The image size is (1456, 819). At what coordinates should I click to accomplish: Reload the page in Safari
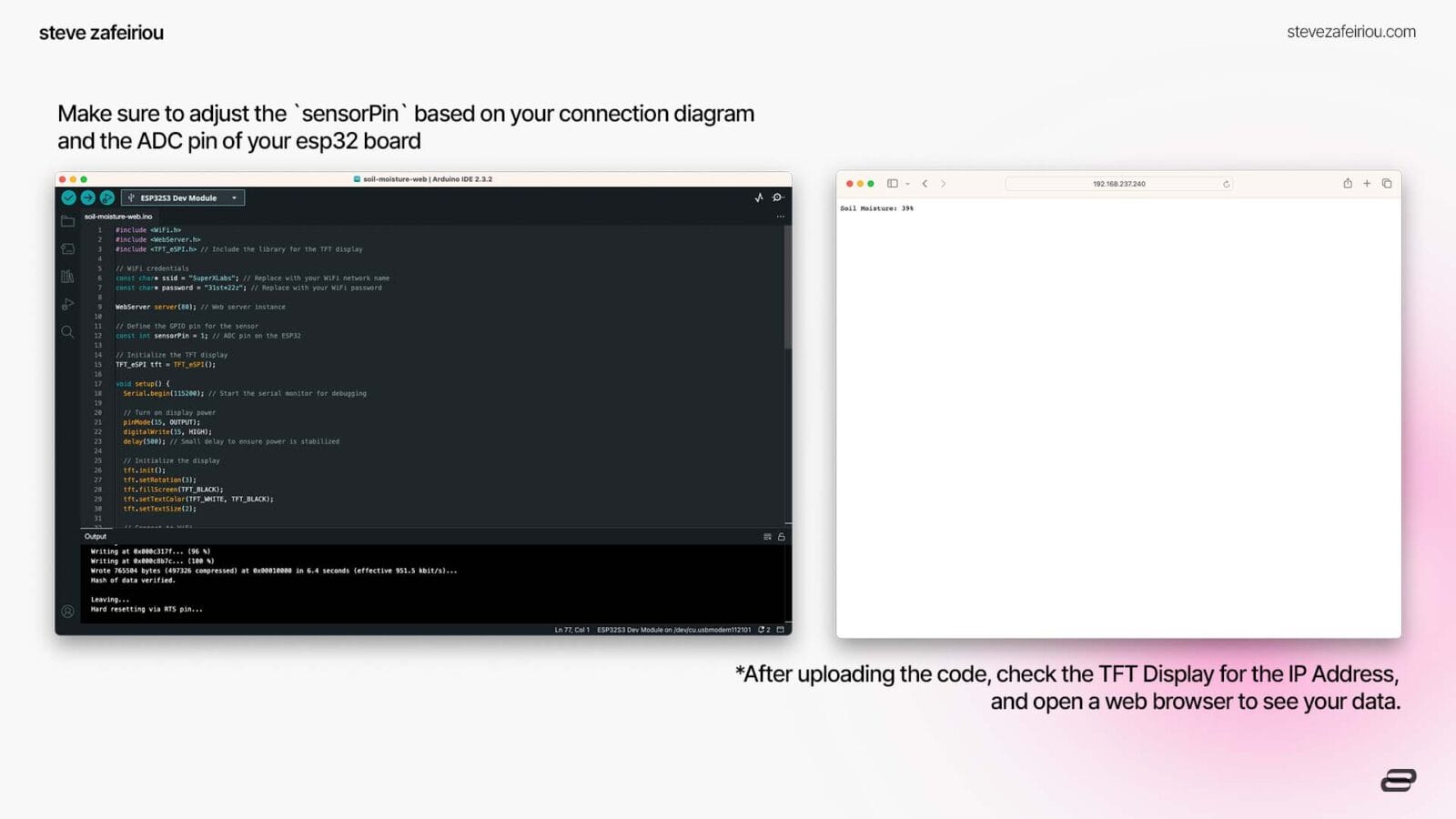point(1226,184)
